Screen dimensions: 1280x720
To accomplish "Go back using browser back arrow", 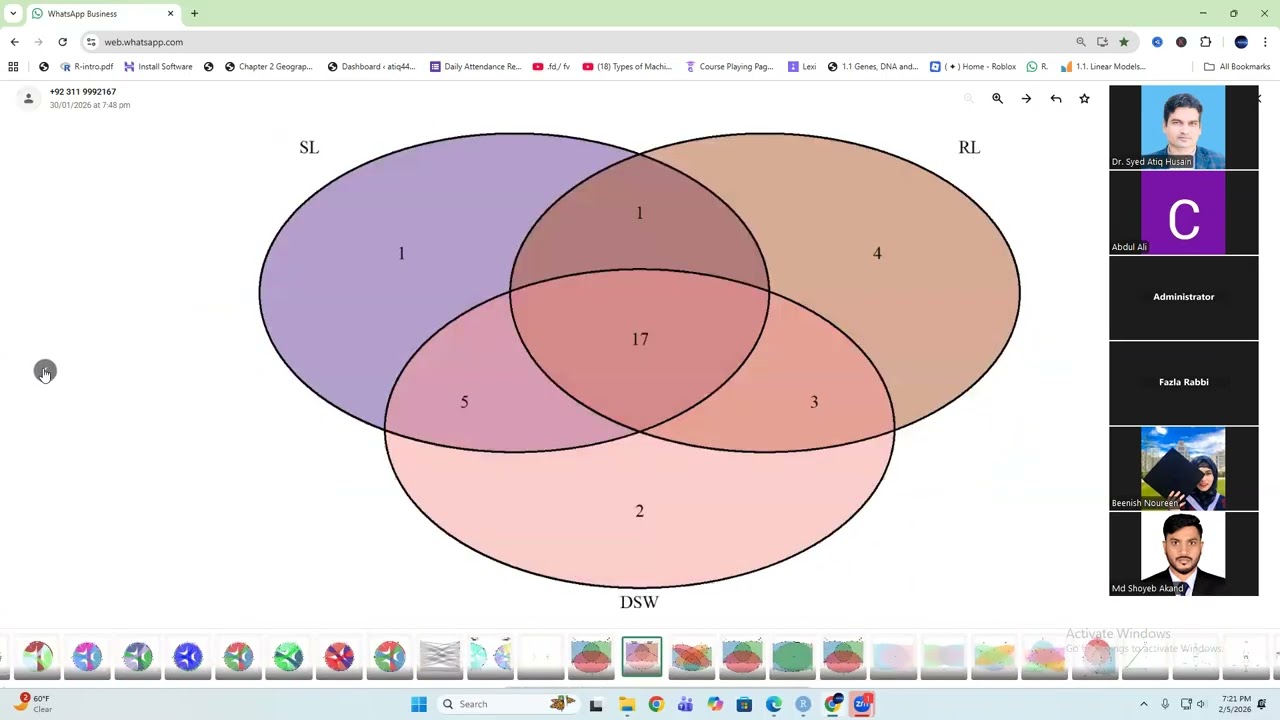I will 14,42.
